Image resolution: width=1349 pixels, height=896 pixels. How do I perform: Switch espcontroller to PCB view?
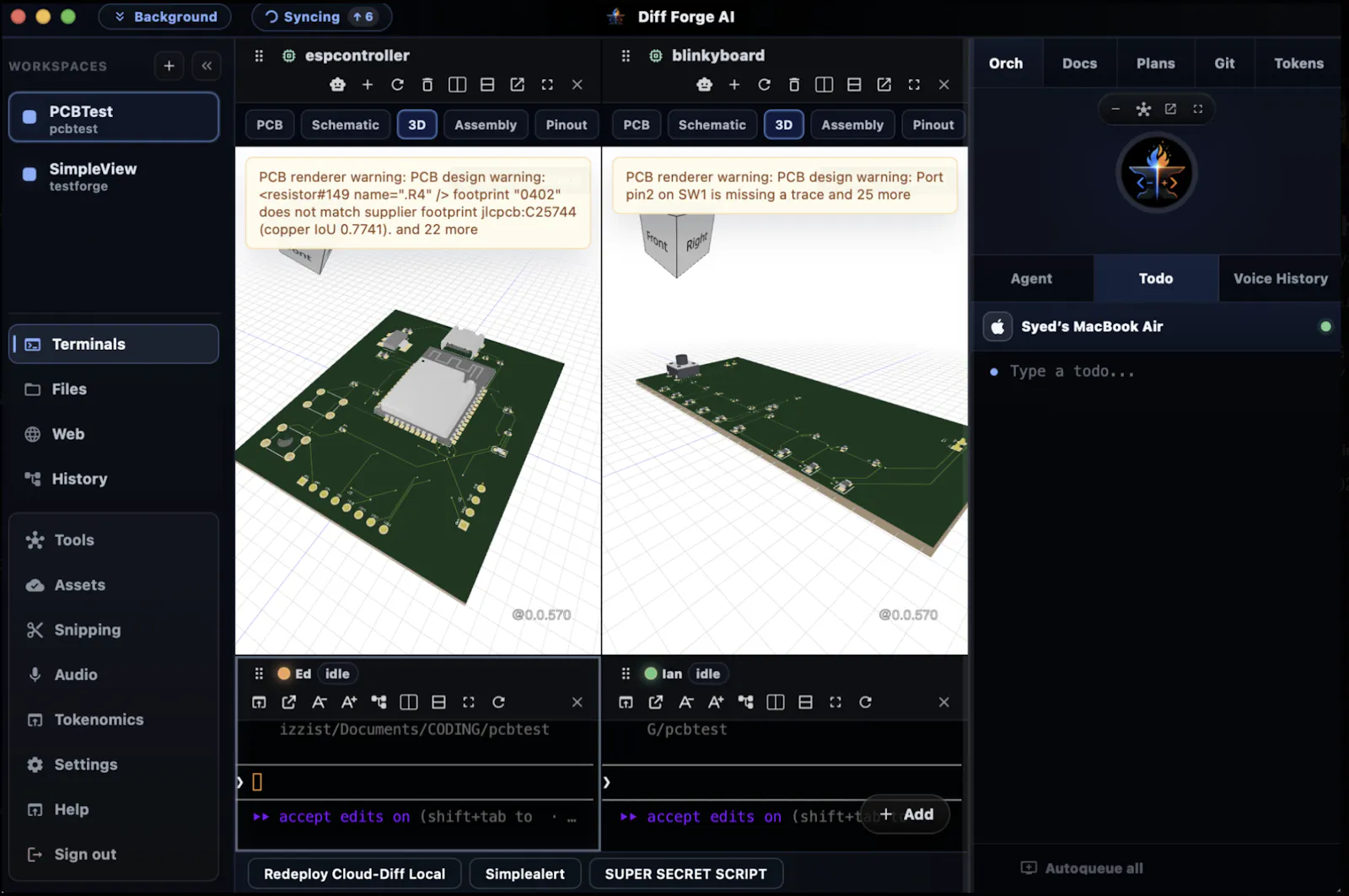point(270,125)
